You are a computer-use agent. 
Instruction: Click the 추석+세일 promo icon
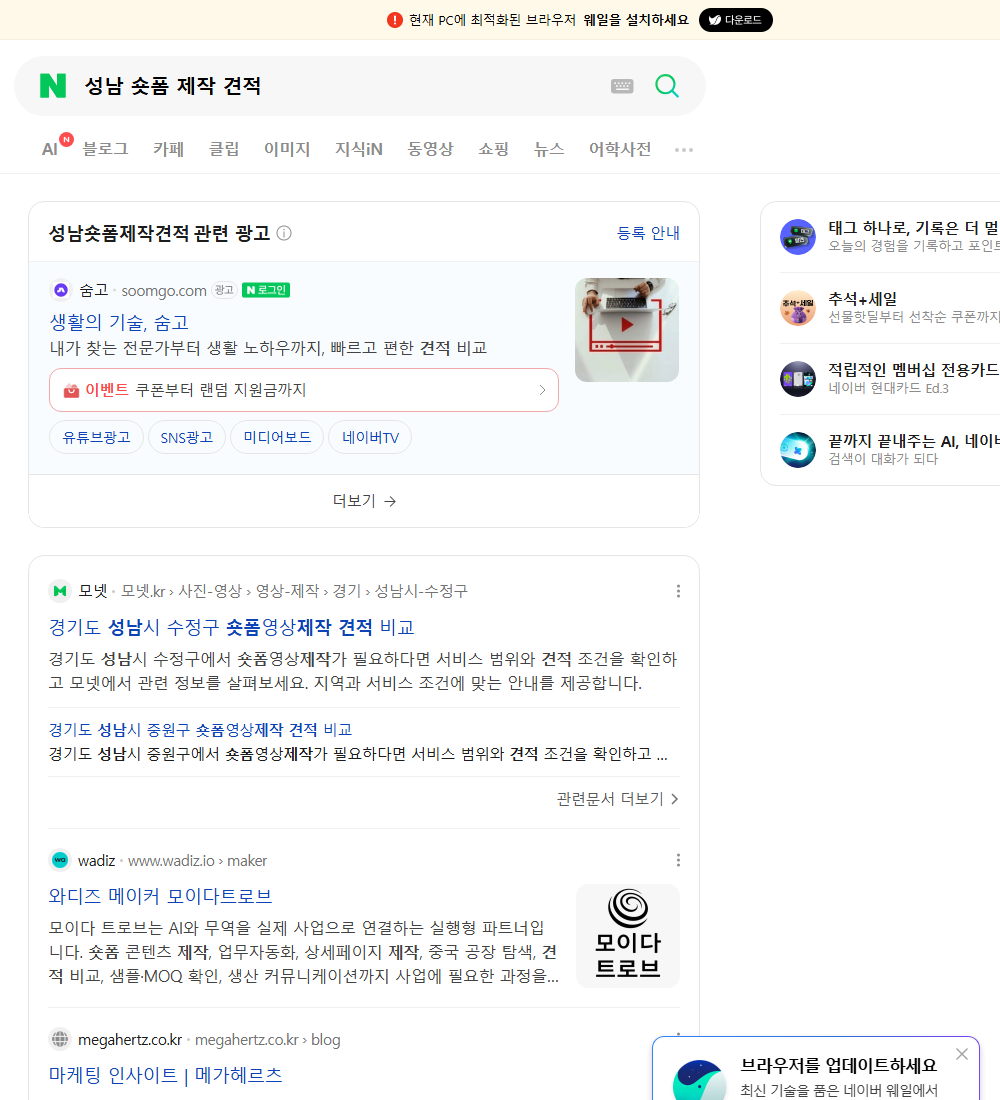coord(798,307)
